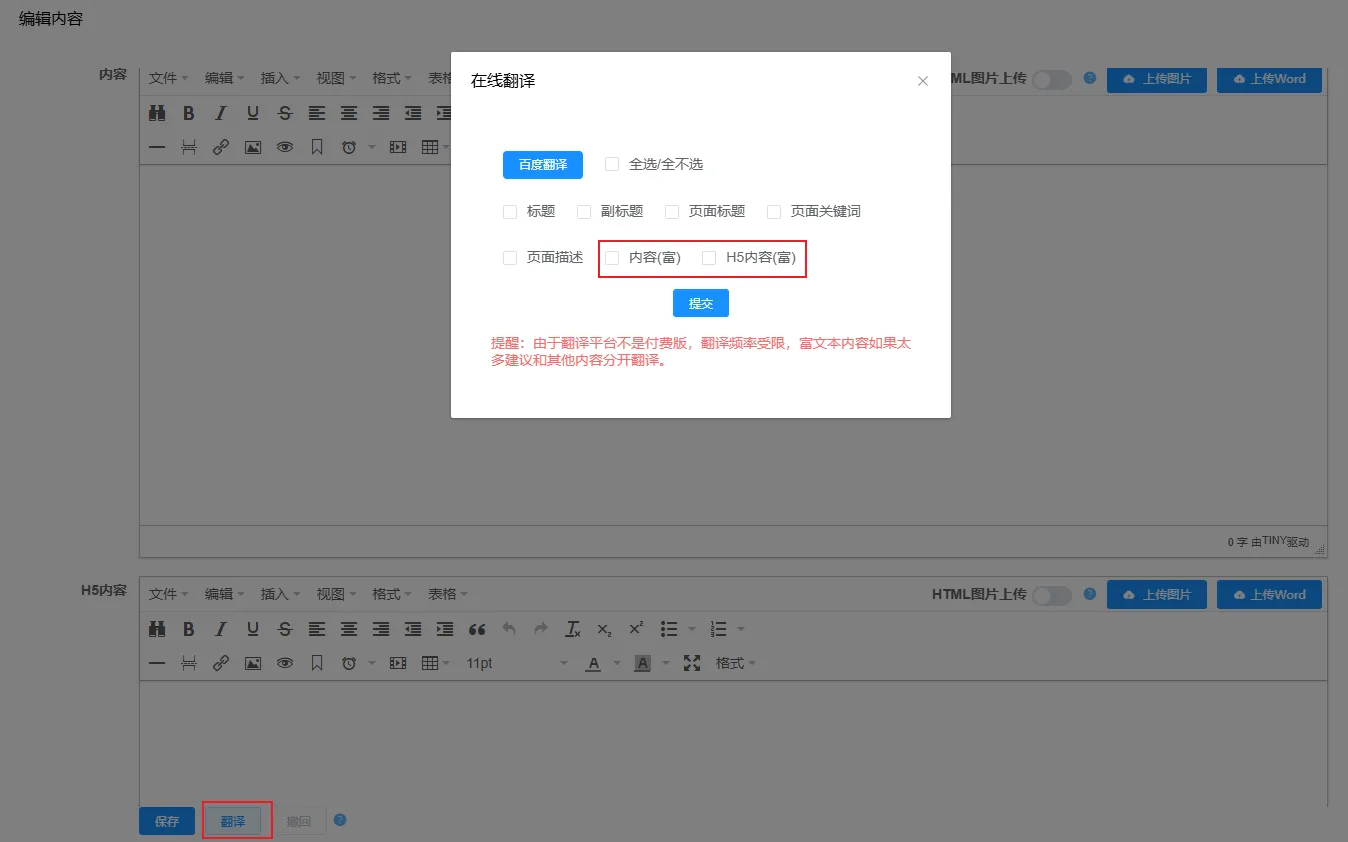
Task: Click find and replace binoculars in H5内容 editor
Action: [157, 629]
